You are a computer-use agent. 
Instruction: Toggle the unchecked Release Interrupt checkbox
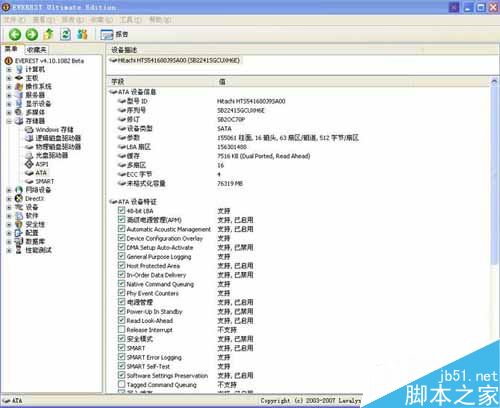click(x=122, y=330)
